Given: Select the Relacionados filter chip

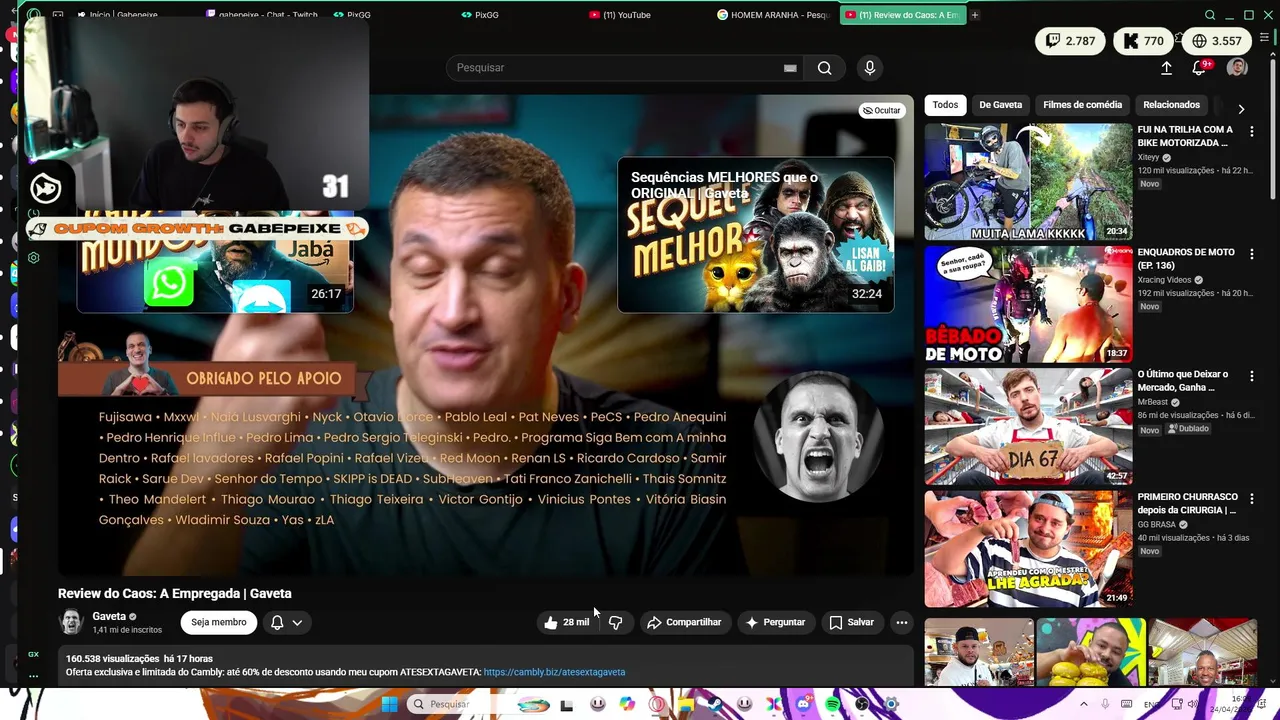Looking at the screenshot, I should tap(1171, 105).
